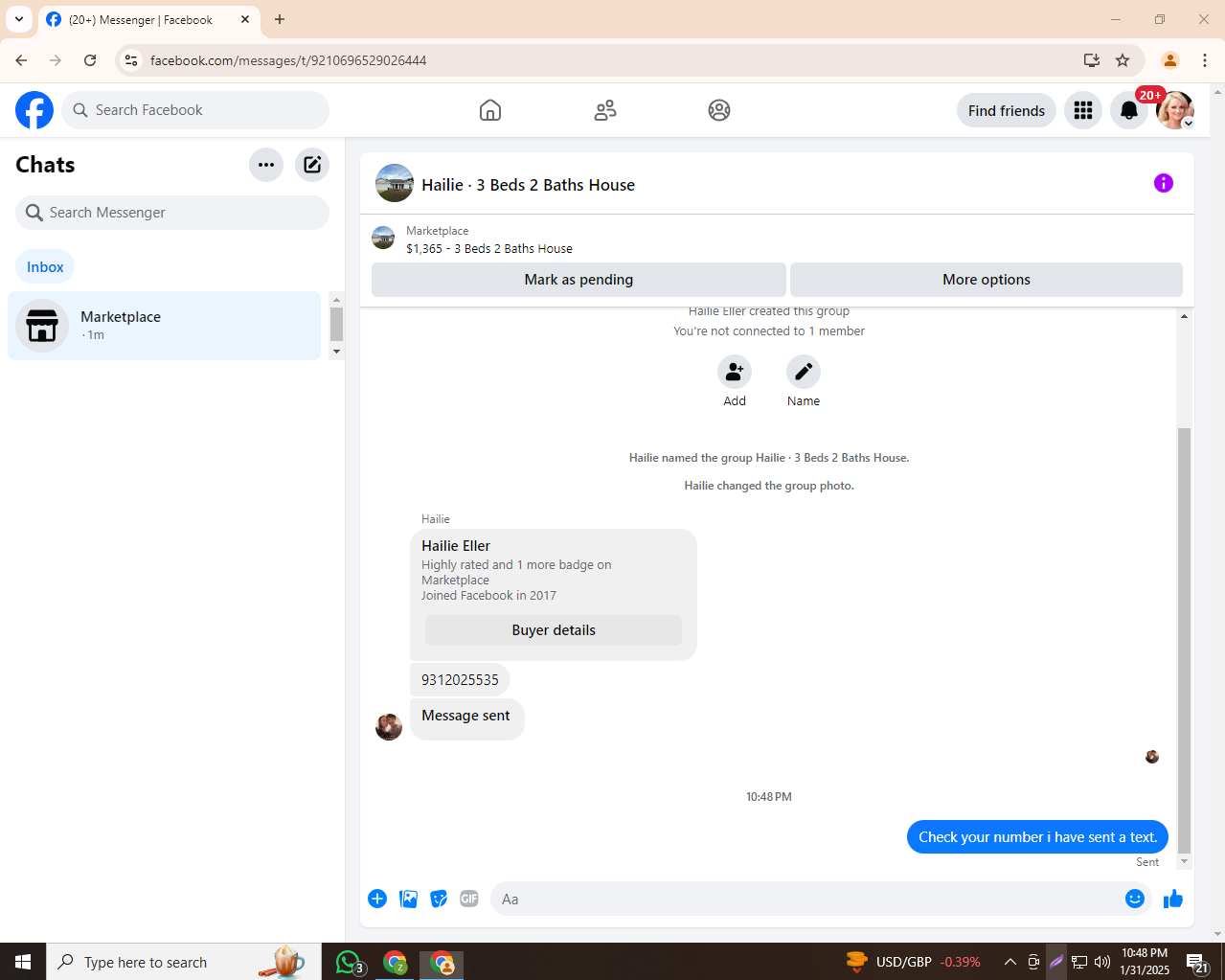Click Hailie's avatar beside the message
The height and width of the screenshot is (980, 1225).
click(389, 727)
